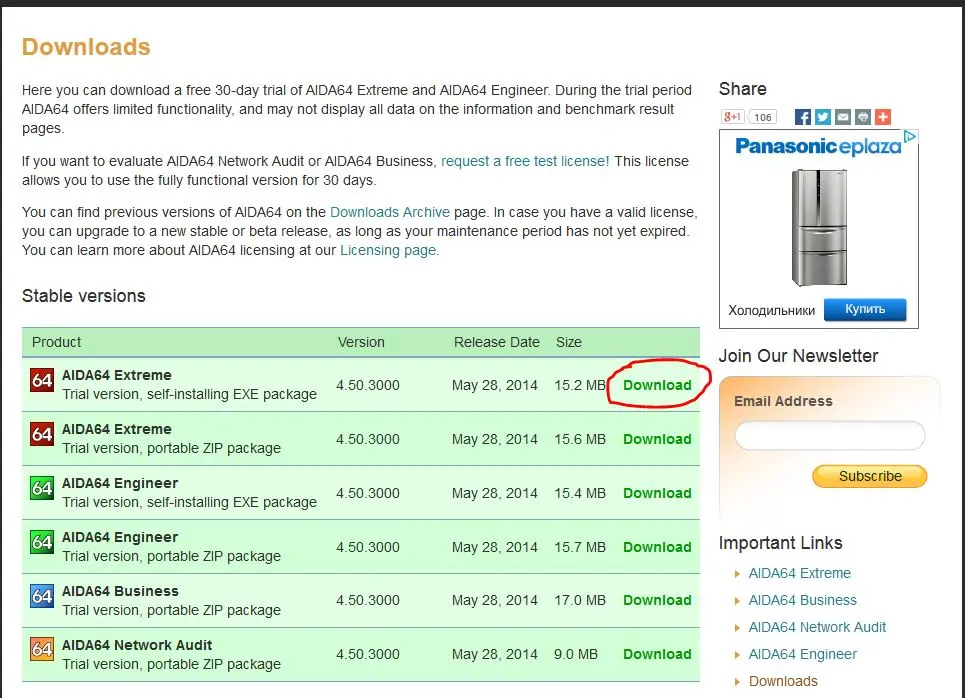Click the Release Date column header
The height and width of the screenshot is (698, 965).
tap(497, 342)
